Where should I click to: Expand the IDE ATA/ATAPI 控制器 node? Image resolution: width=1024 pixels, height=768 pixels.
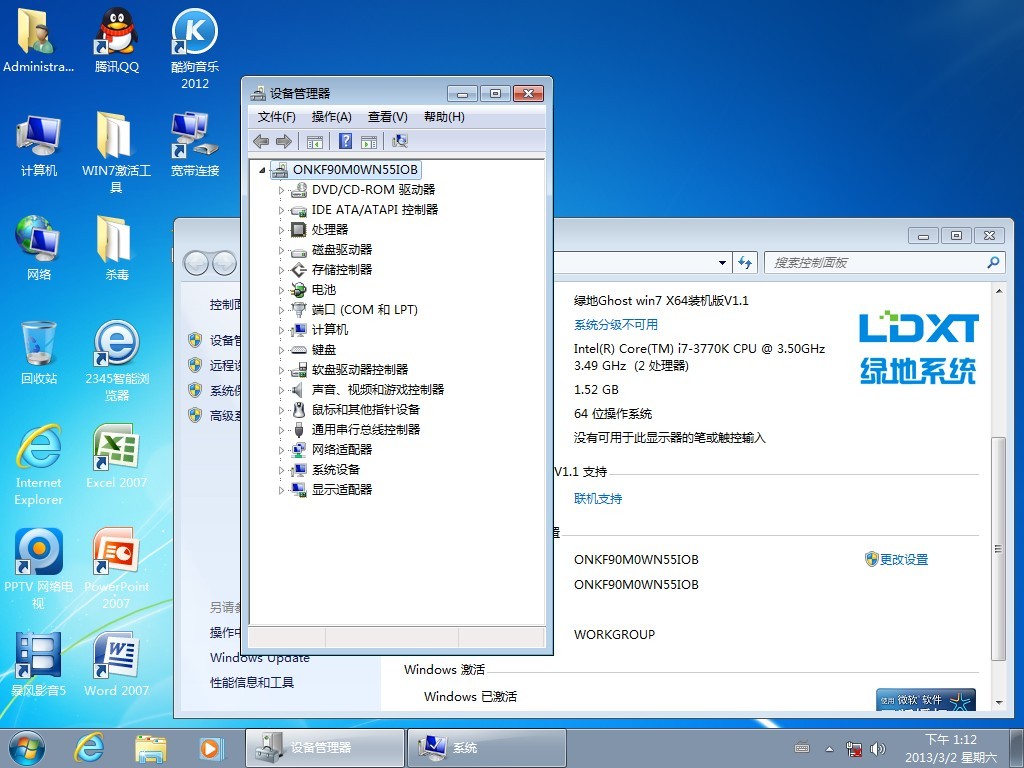point(281,210)
